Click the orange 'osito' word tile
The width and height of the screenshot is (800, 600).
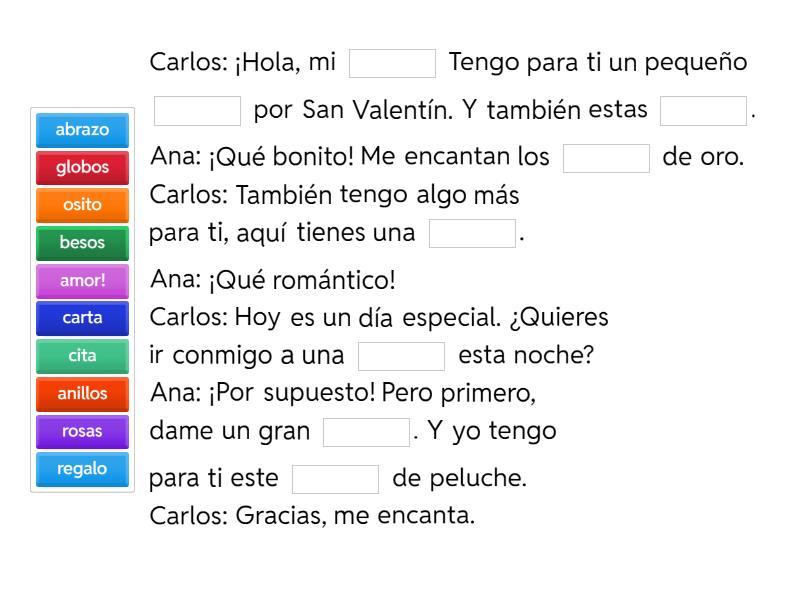pos(82,205)
